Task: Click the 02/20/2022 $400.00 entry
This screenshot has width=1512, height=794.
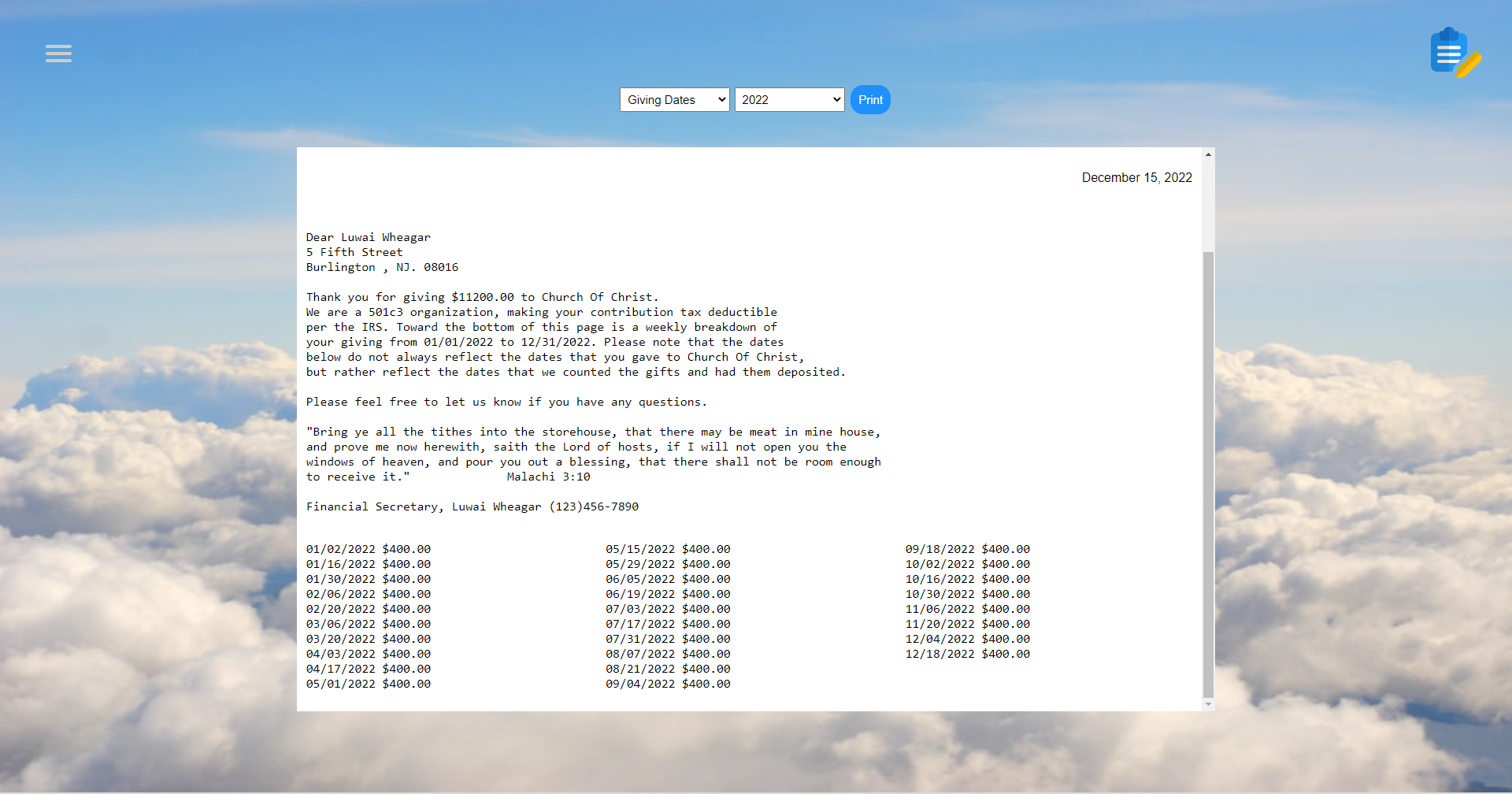Action: coord(369,609)
